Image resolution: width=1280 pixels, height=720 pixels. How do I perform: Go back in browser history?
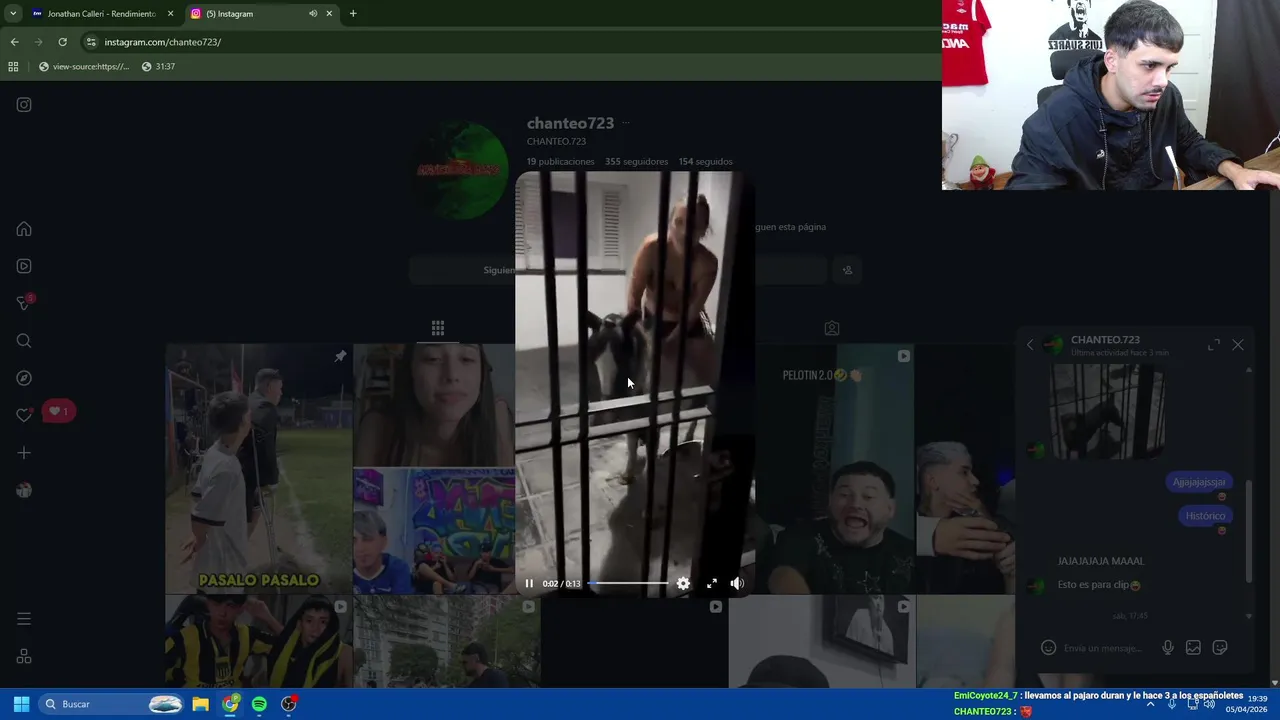[x=14, y=42]
